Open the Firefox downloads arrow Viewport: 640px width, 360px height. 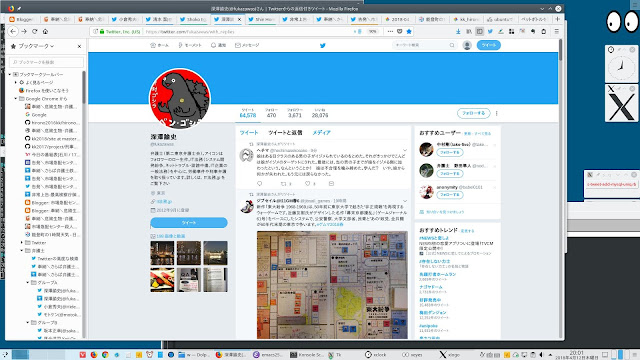tap(458, 31)
